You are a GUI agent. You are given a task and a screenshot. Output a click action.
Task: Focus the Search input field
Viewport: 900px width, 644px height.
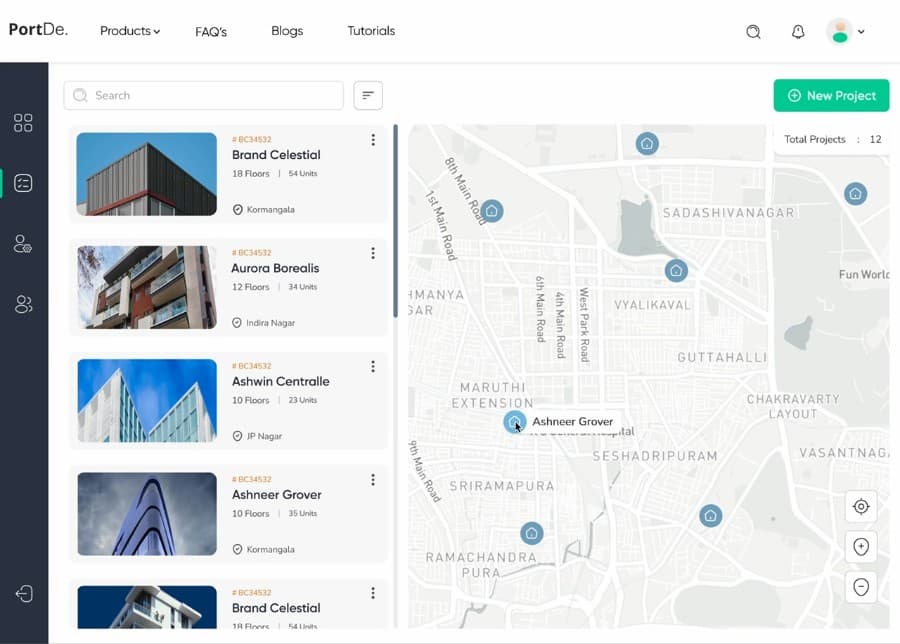(x=204, y=95)
